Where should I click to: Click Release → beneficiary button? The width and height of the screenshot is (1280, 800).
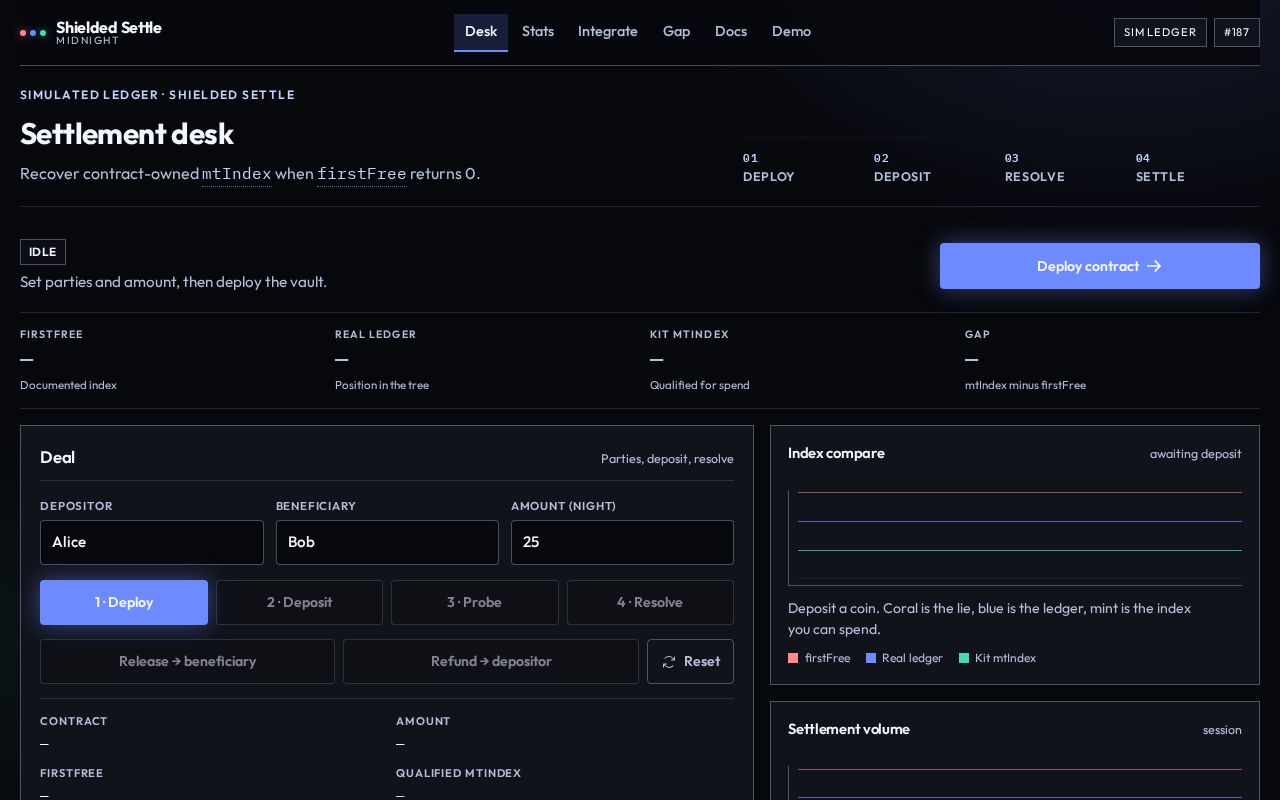(x=187, y=662)
